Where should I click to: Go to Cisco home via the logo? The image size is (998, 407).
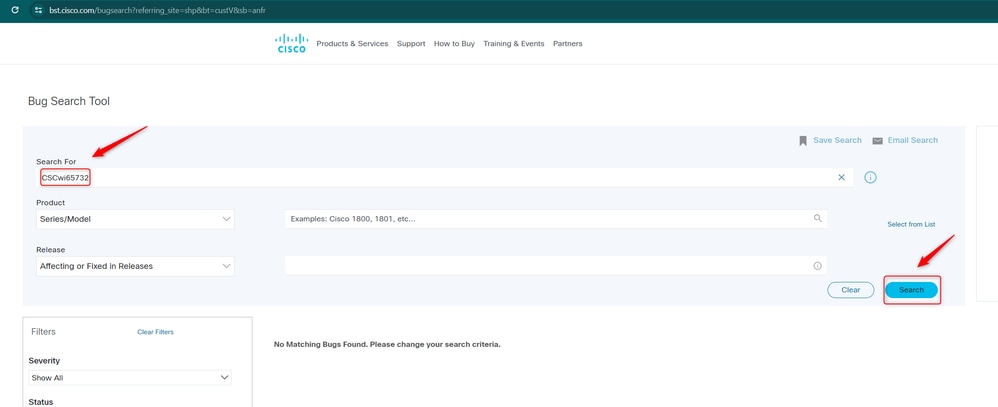tap(292, 43)
